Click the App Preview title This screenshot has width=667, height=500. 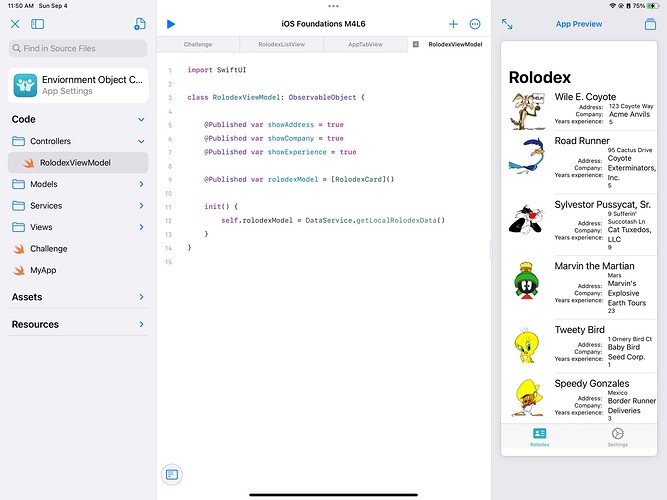(x=579, y=24)
